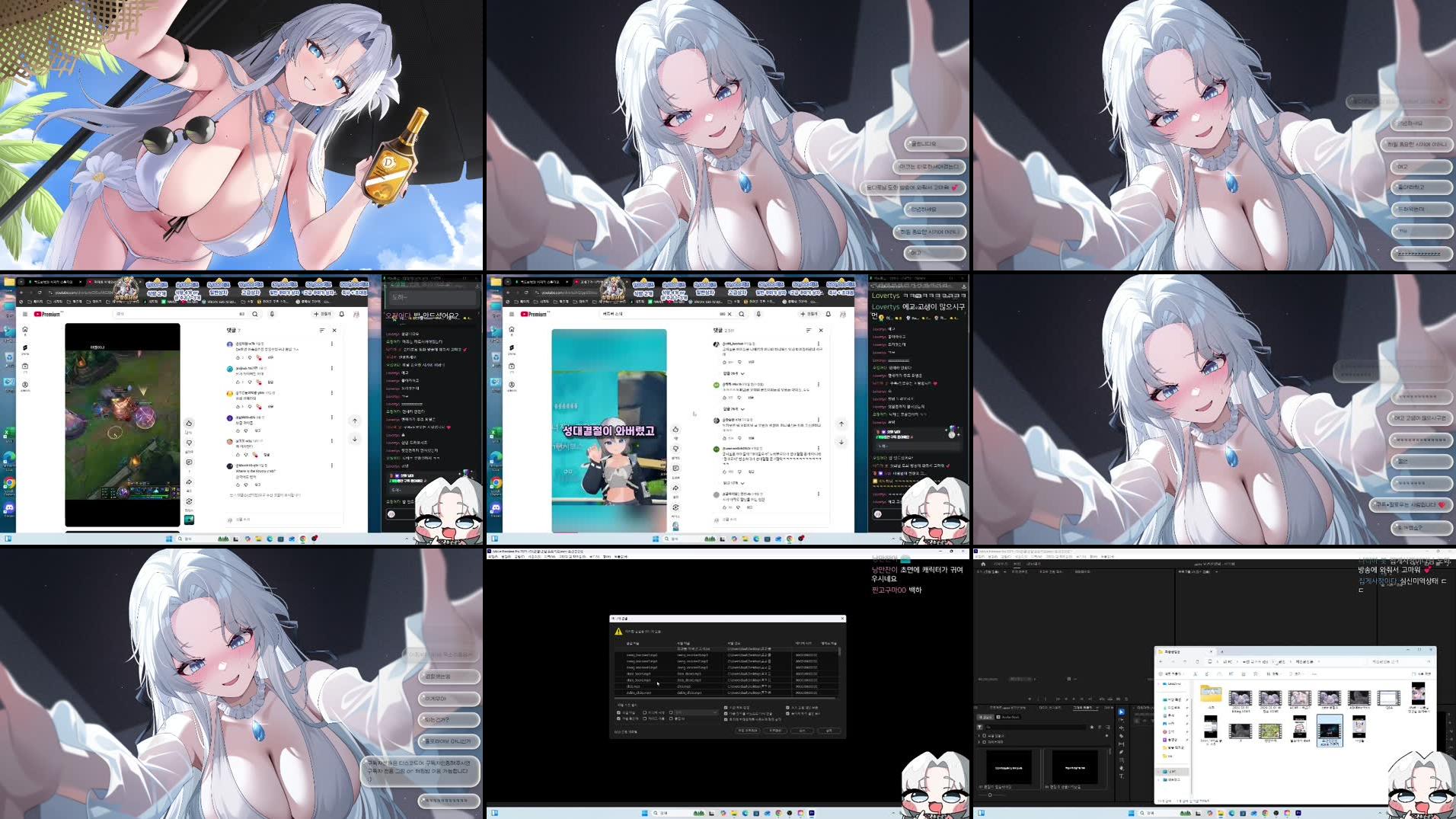Click Offline All button in Link Media dialog
This screenshot has width=1456, height=819.
[x=748, y=731]
